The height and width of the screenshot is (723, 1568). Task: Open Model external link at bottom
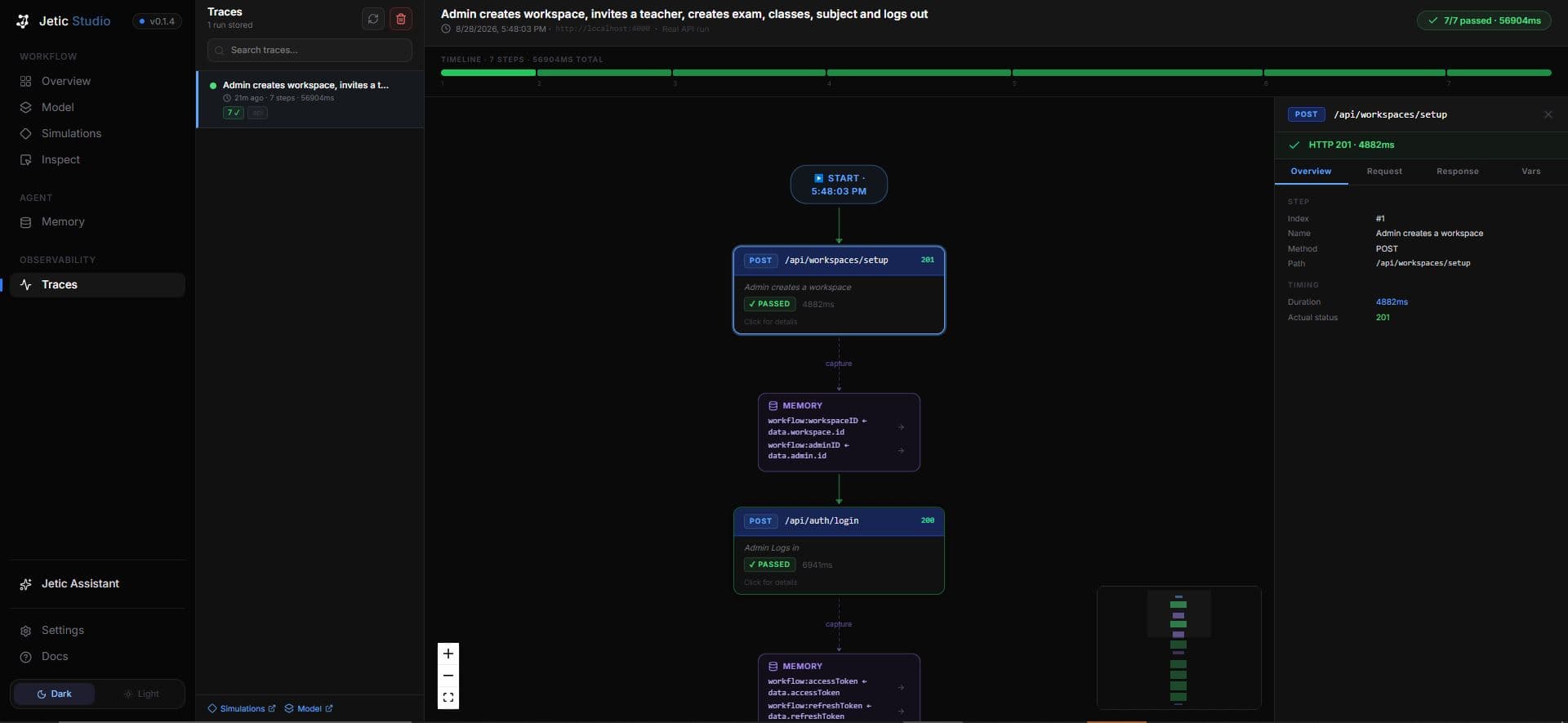click(309, 708)
